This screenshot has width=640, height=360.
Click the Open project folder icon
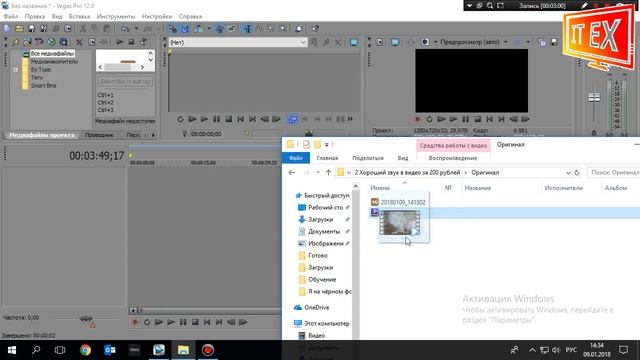pos(19,29)
